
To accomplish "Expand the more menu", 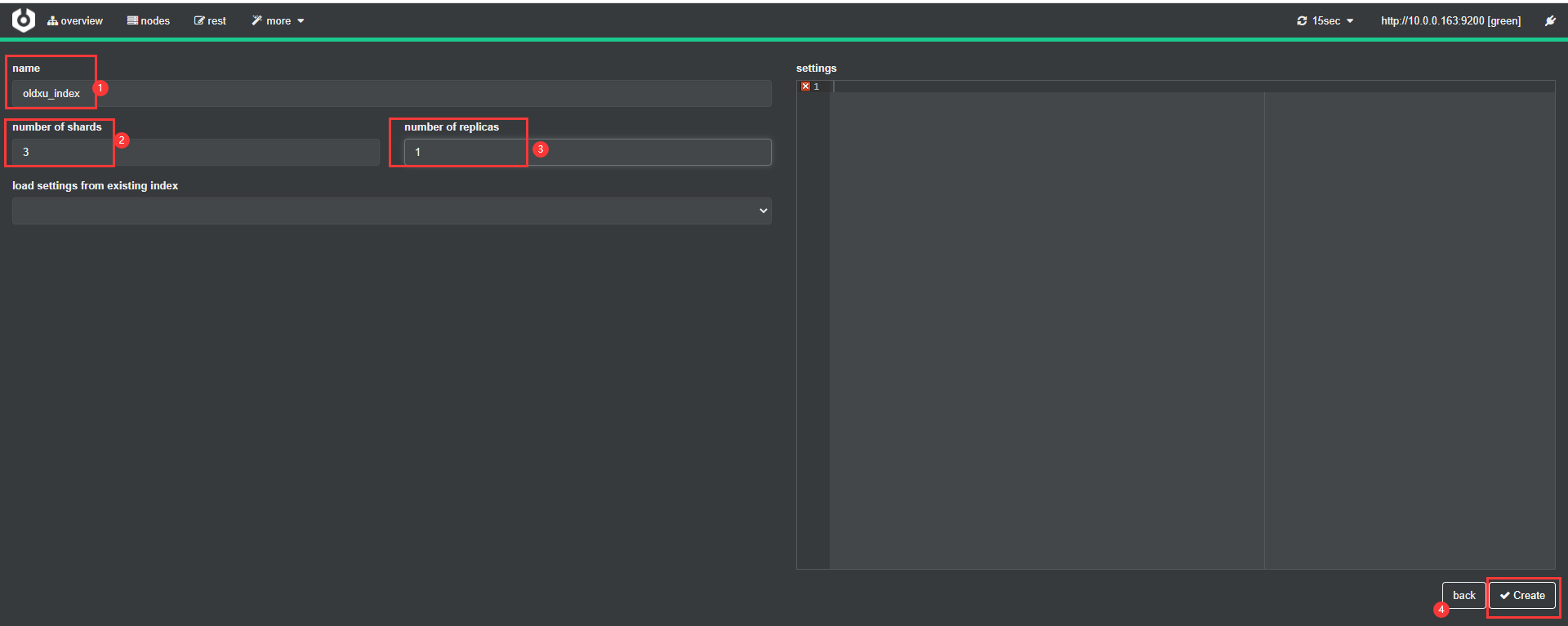I will point(278,21).
